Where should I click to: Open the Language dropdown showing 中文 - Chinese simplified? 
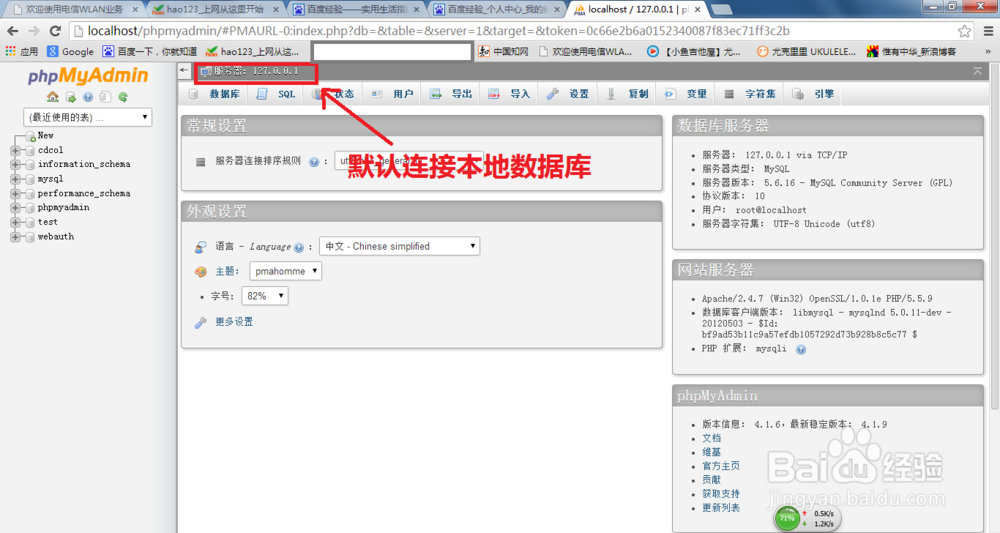(x=399, y=246)
